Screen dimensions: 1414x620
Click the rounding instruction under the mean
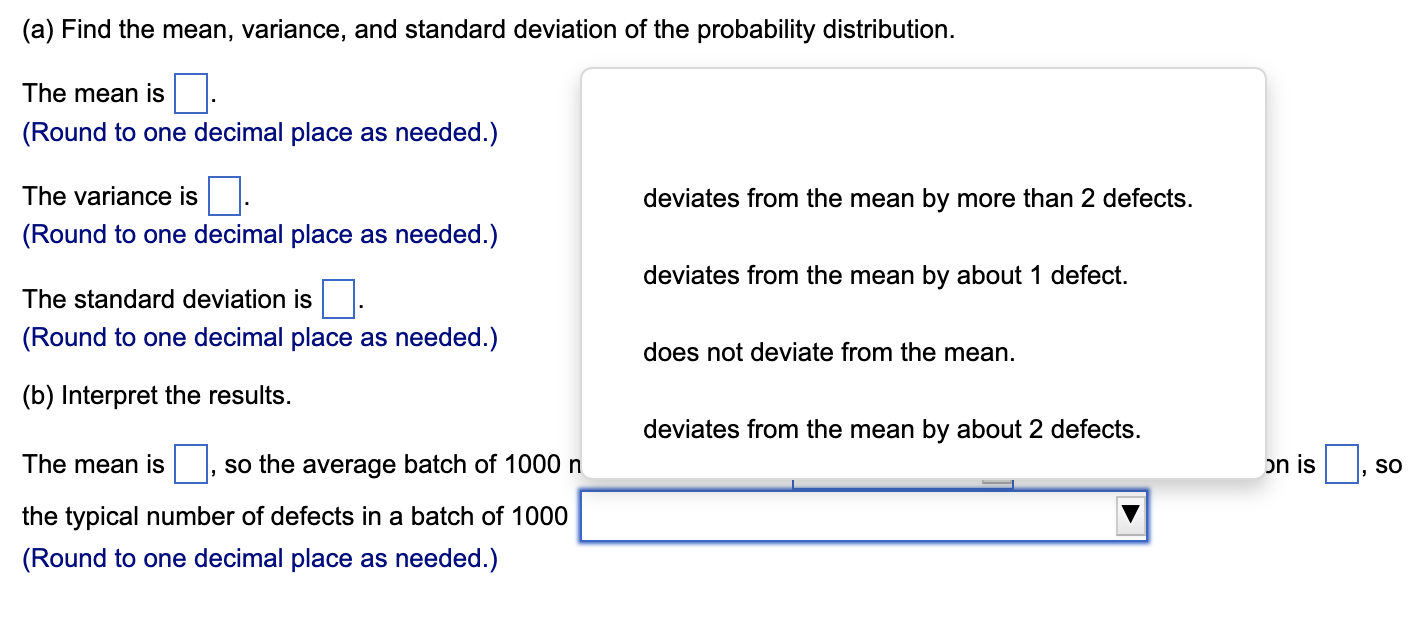coord(259,132)
